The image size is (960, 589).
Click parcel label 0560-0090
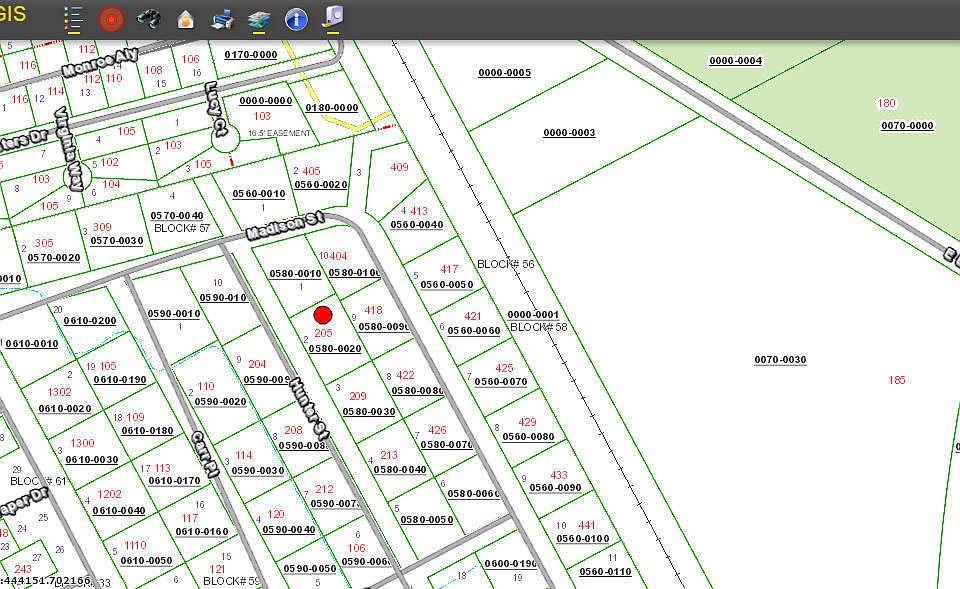point(555,488)
